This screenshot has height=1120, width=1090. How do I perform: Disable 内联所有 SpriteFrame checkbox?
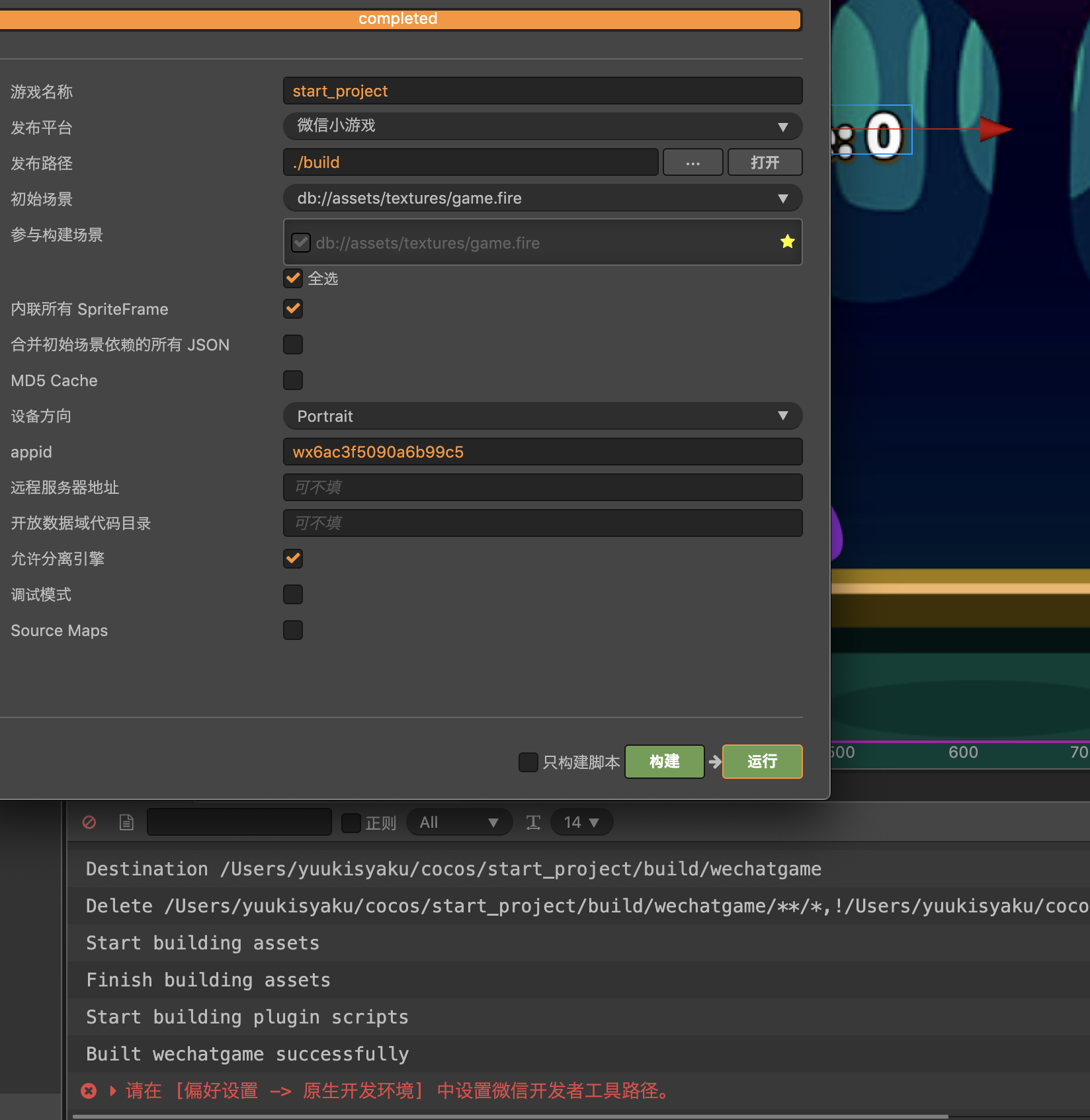(293, 309)
